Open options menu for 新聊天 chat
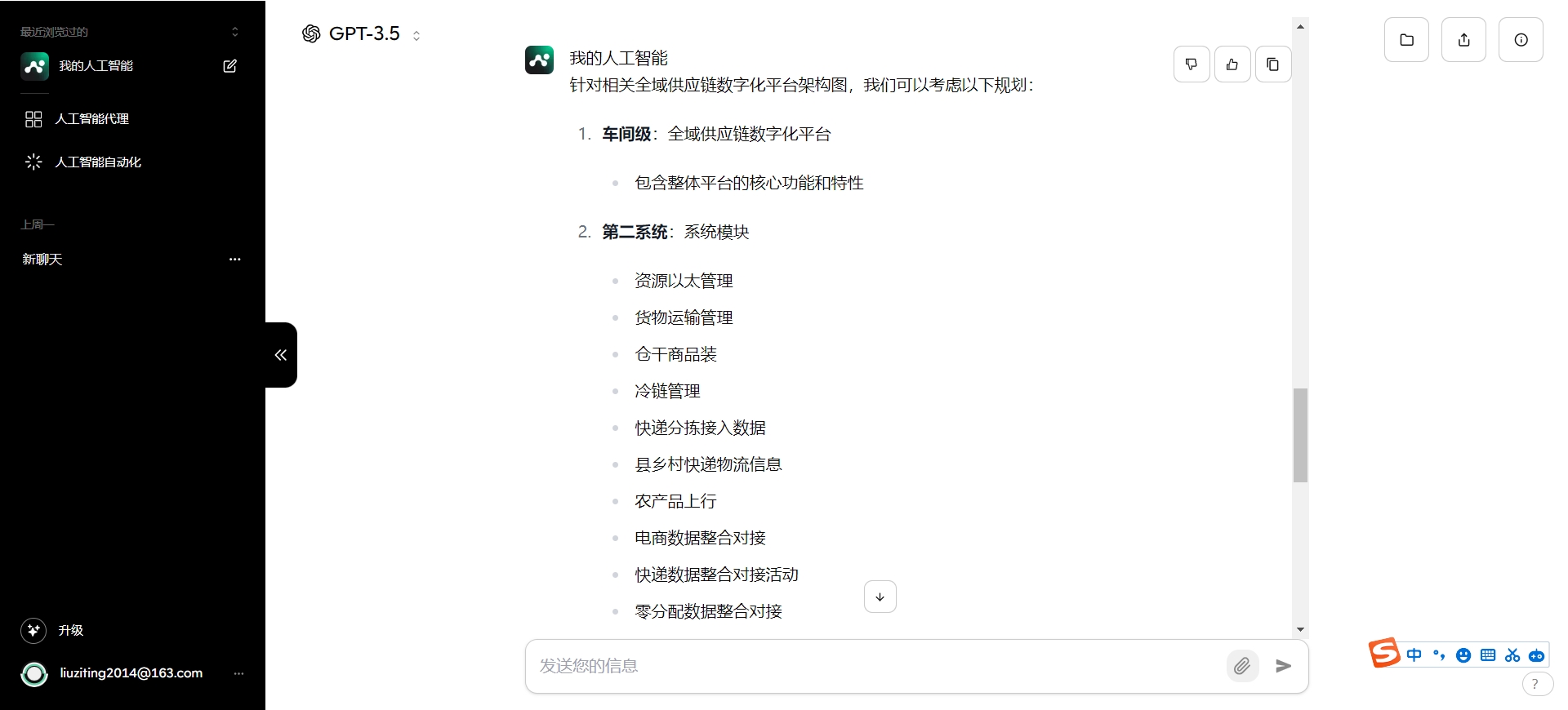The image size is (1568, 710). (x=235, y=260)
